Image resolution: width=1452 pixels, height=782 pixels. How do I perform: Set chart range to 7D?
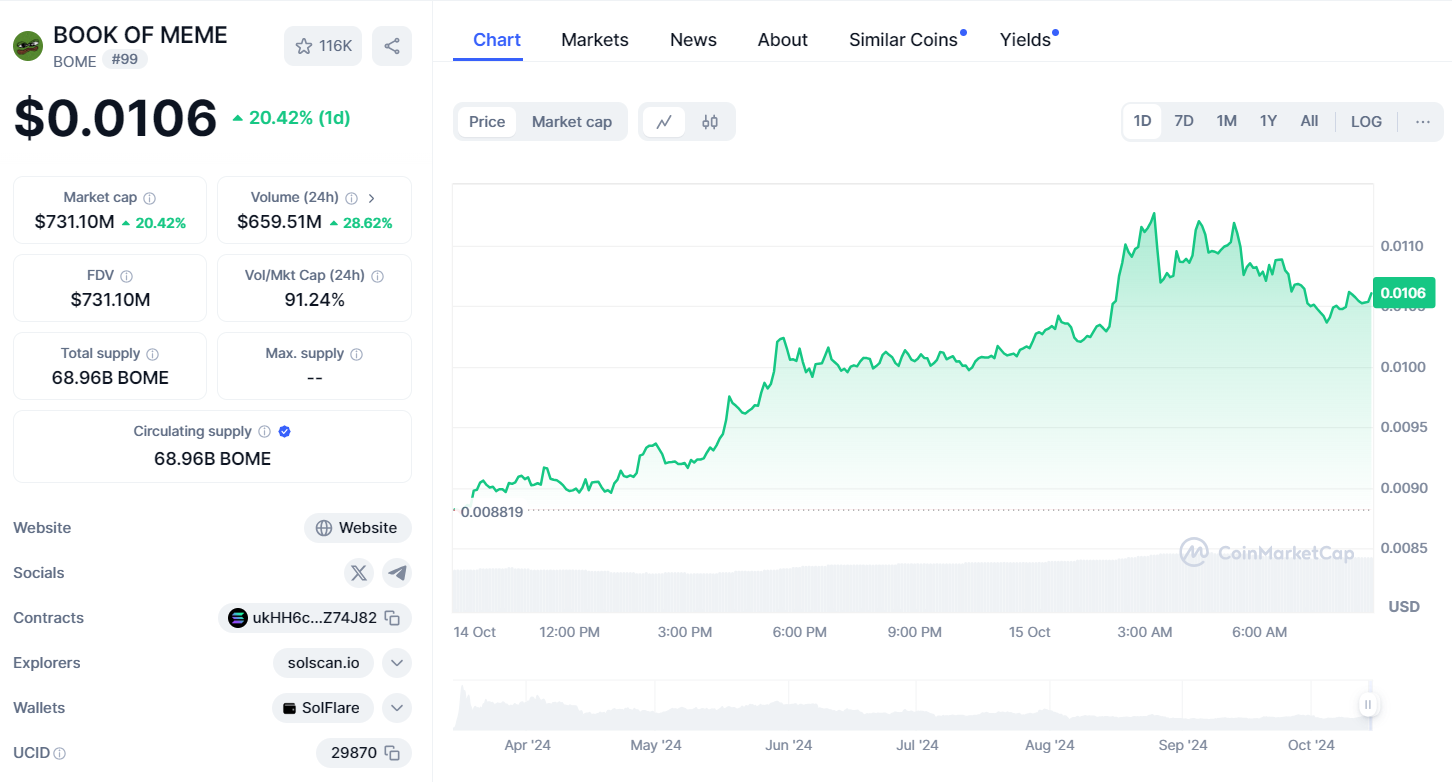(1184, 121)
